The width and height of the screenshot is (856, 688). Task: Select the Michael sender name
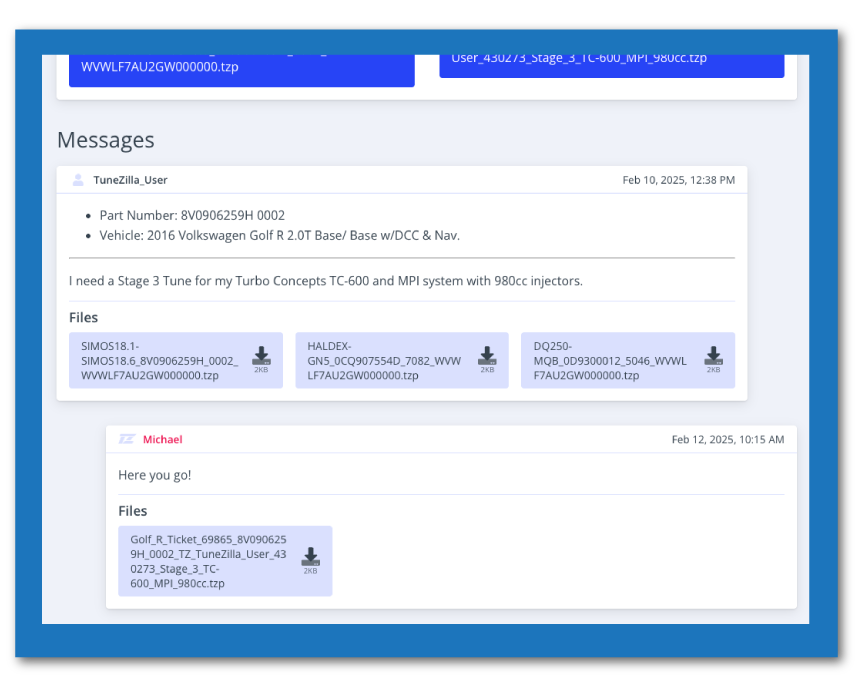point(163,440)
